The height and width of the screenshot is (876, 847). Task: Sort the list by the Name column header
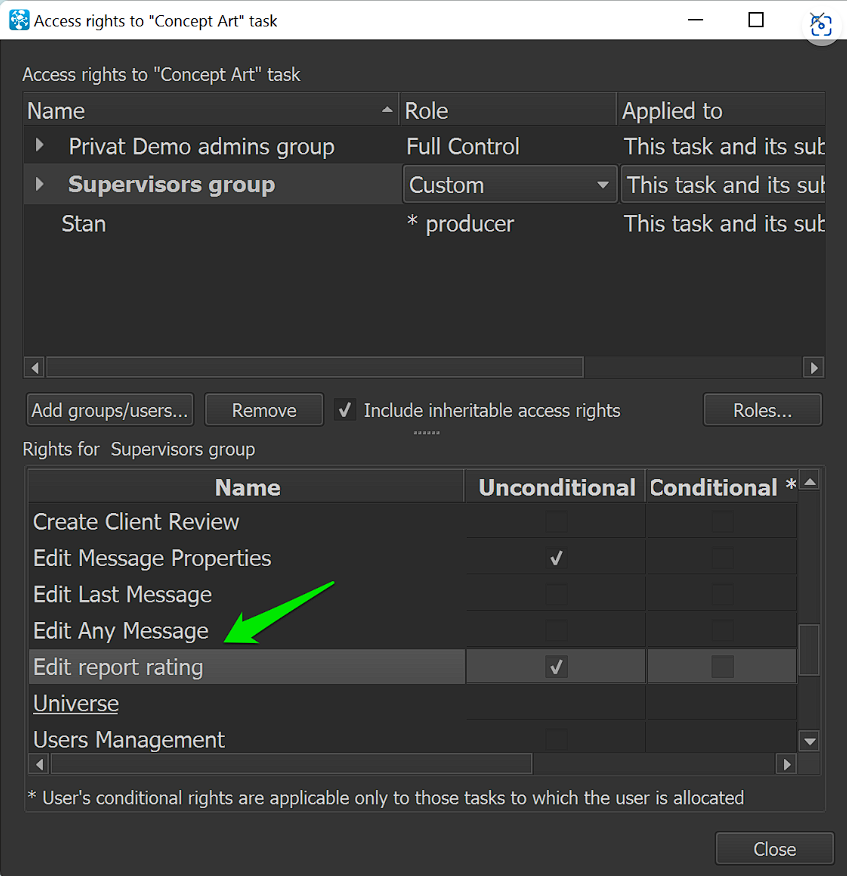point(211,111)
